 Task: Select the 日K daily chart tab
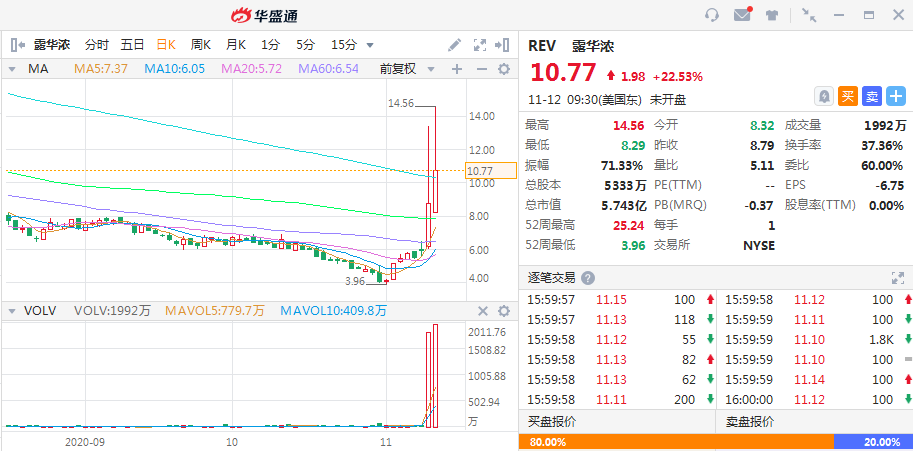pos(167,45)
